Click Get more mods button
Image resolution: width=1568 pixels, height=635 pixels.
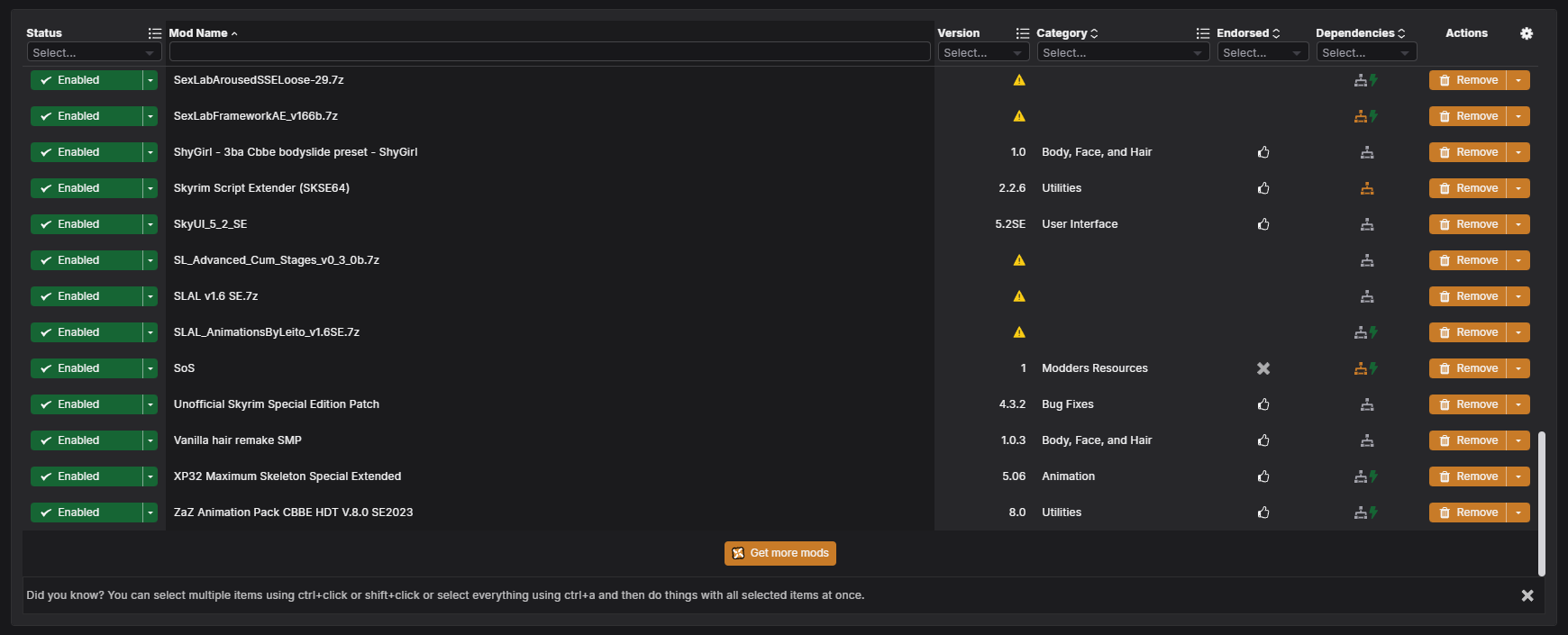[780, 553]
